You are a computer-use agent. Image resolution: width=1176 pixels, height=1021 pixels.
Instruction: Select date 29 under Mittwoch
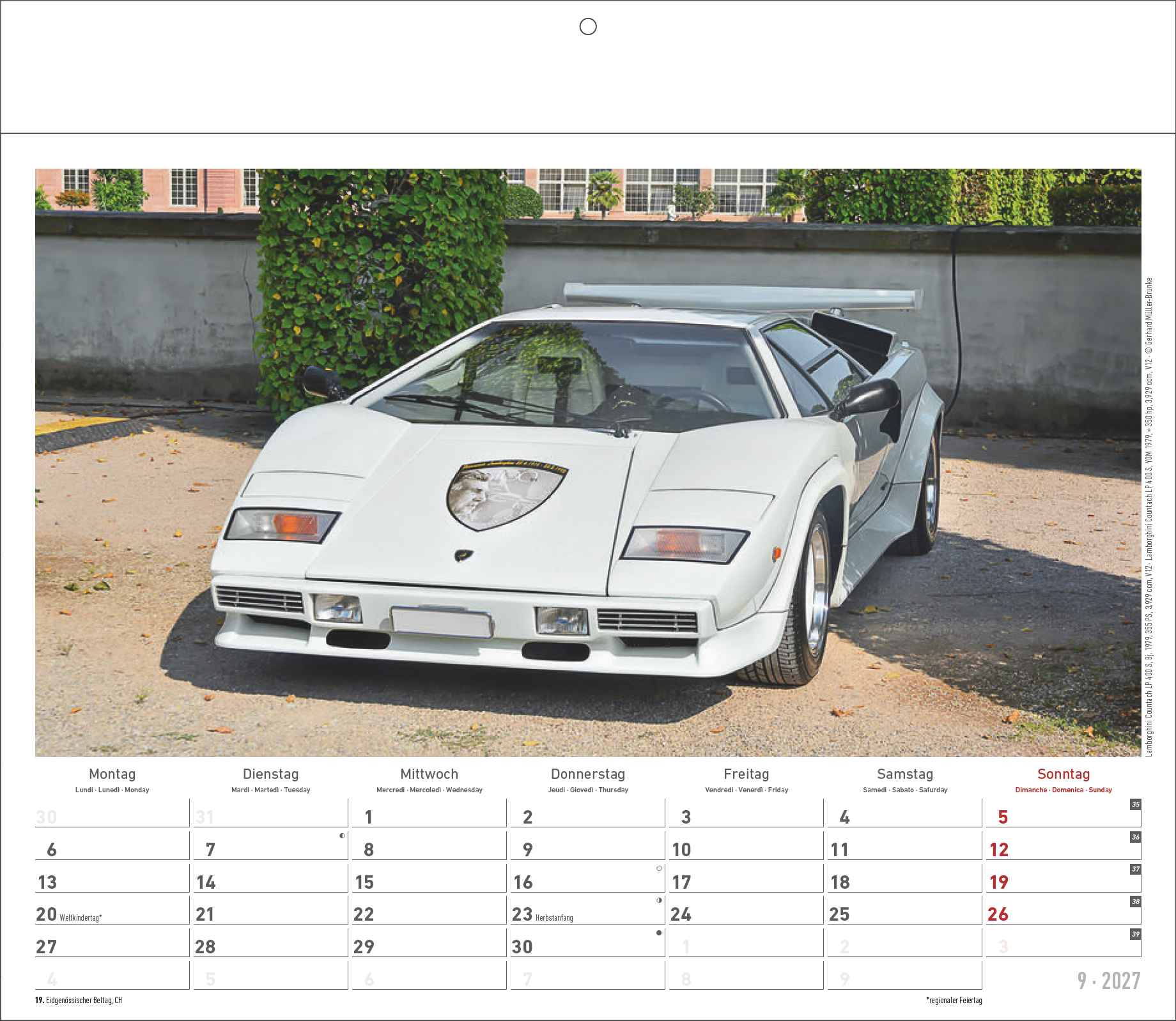[x=364, y=947]
